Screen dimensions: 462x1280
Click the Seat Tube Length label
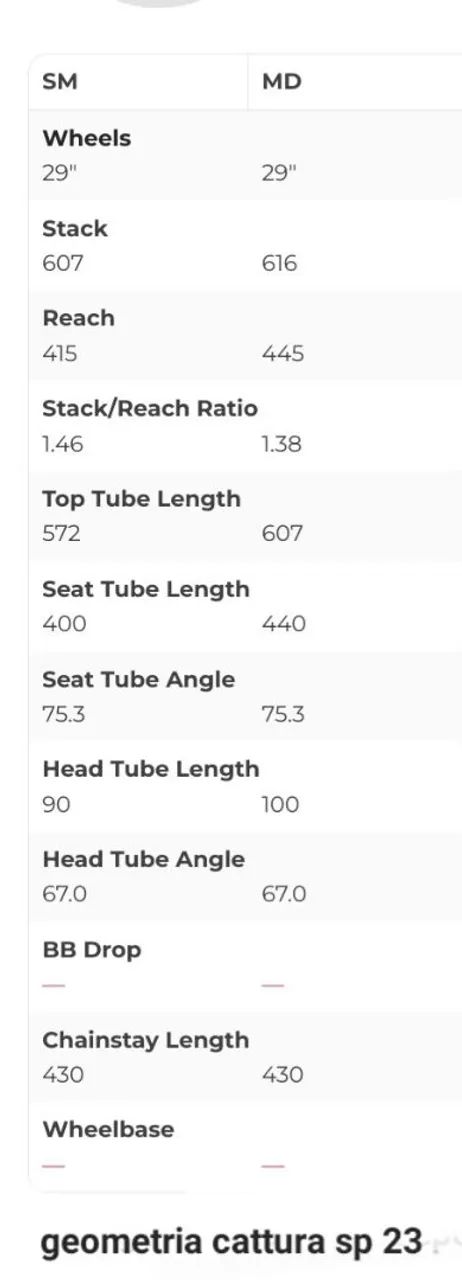click(x=146, y=589)
